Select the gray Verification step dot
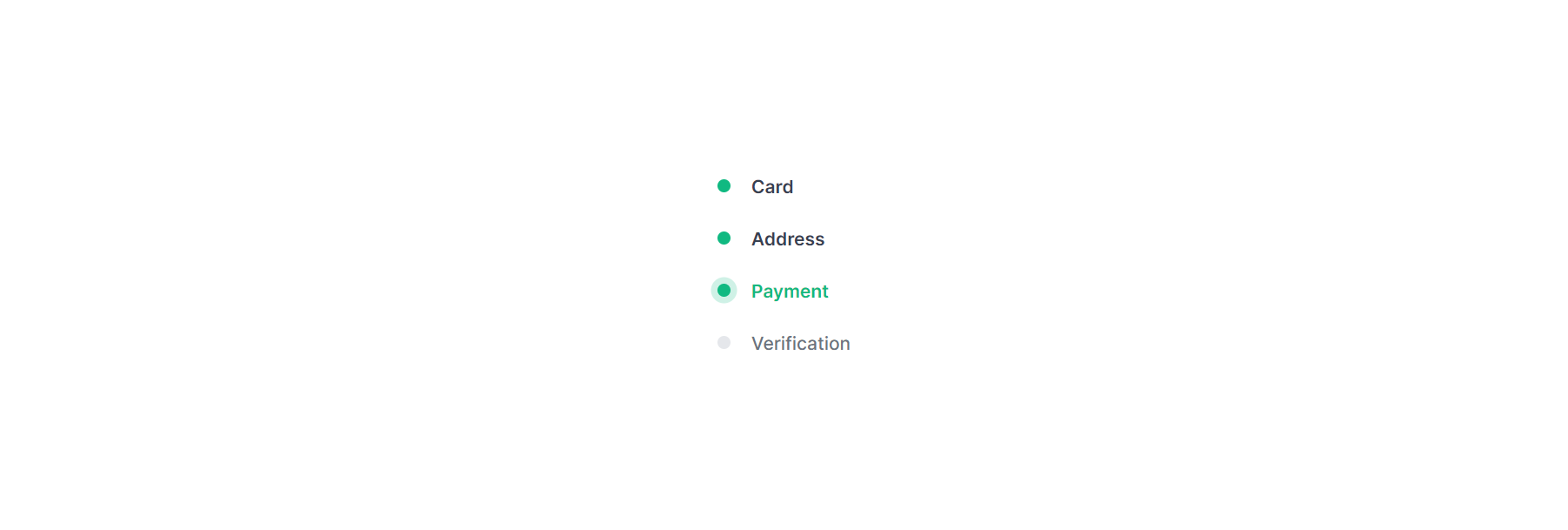Viewport: 1568px width, 530px height. tap(724, 343)
